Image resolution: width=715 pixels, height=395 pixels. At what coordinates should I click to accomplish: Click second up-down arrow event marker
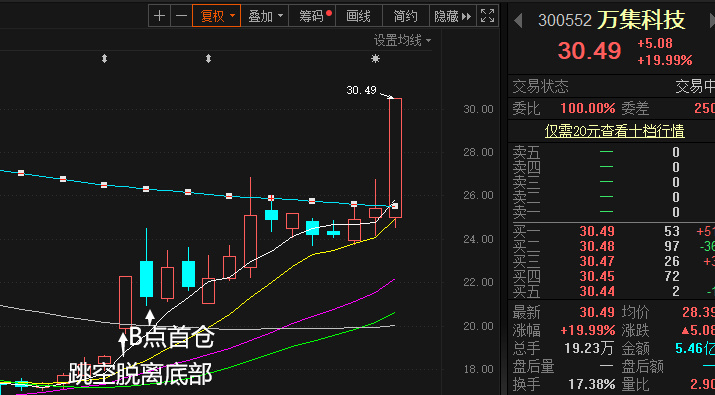[208, 58]
